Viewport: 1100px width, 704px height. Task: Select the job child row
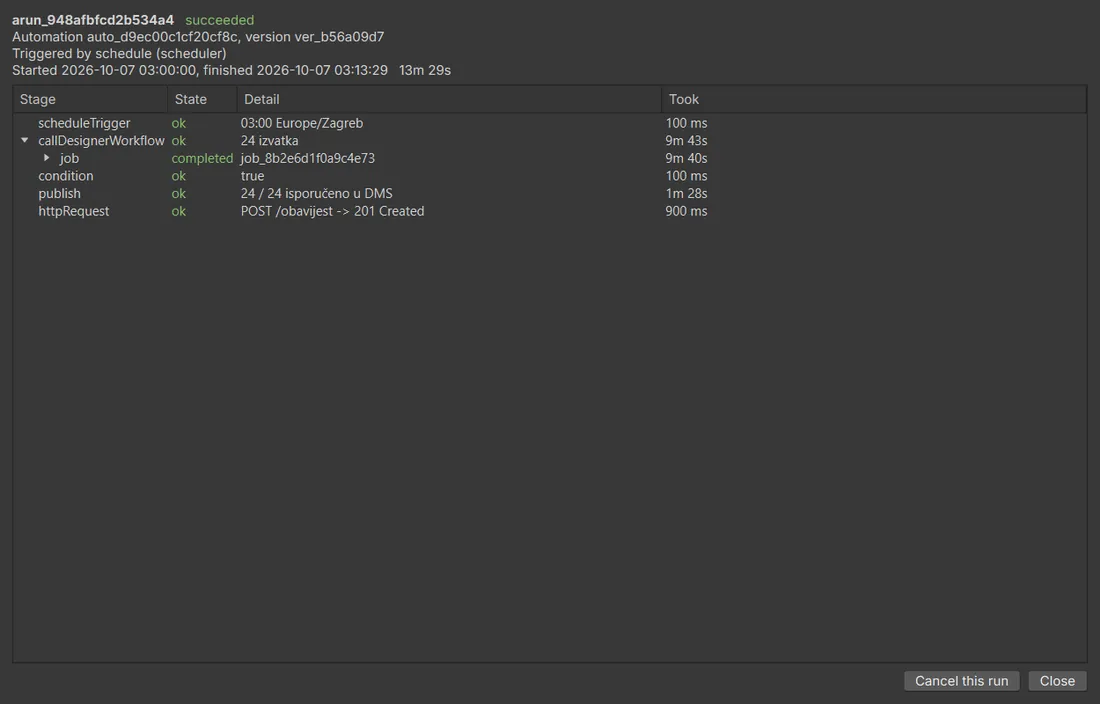pos(550,158)
